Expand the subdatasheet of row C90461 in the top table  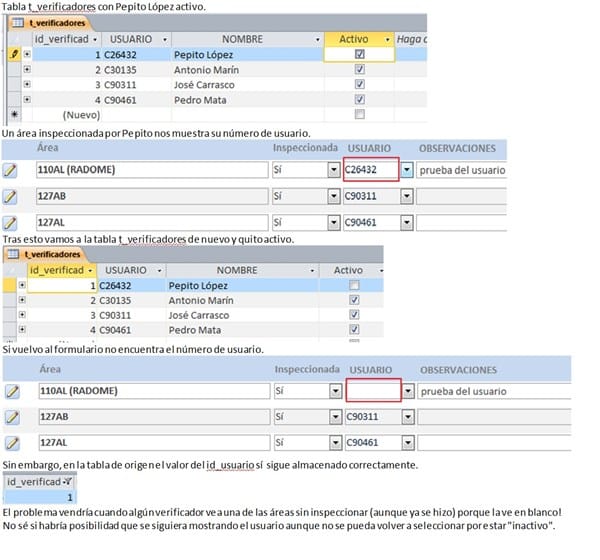[x=27, y=100]
